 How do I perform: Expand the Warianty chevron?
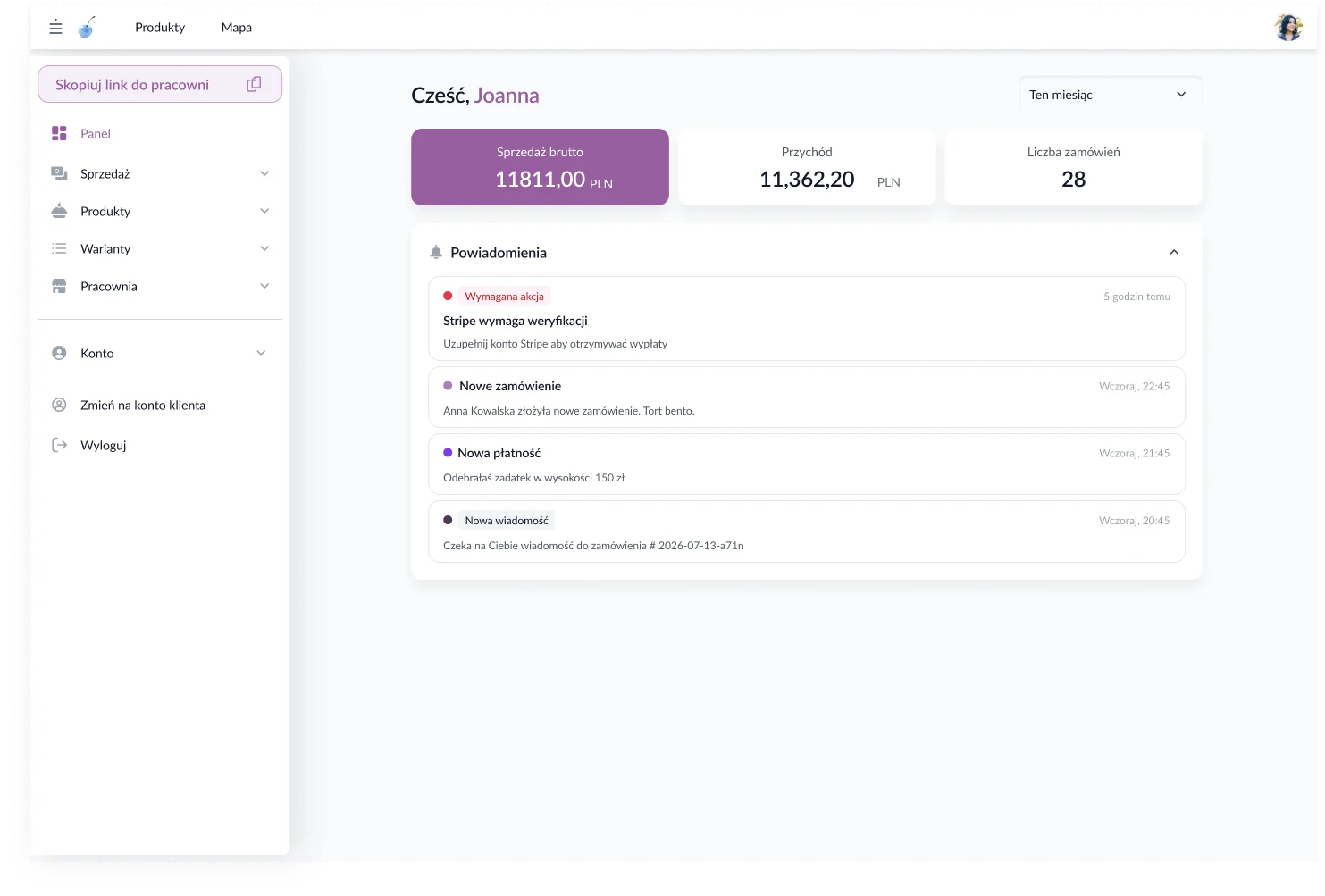click(264, 248)
